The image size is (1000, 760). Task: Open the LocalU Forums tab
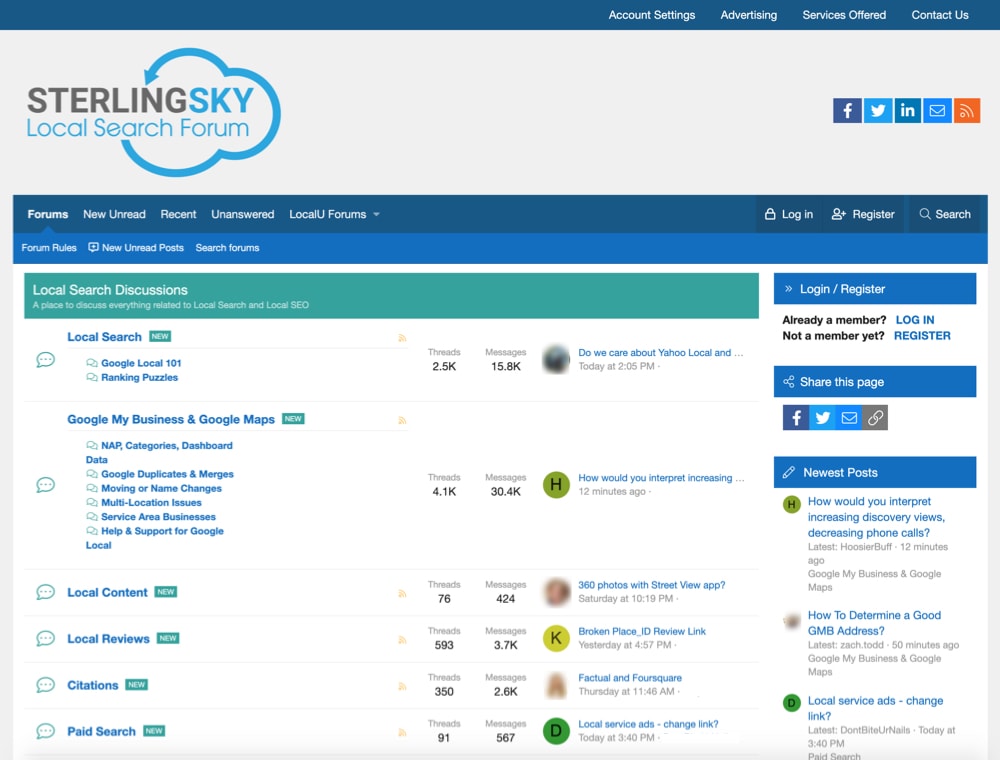328,214
